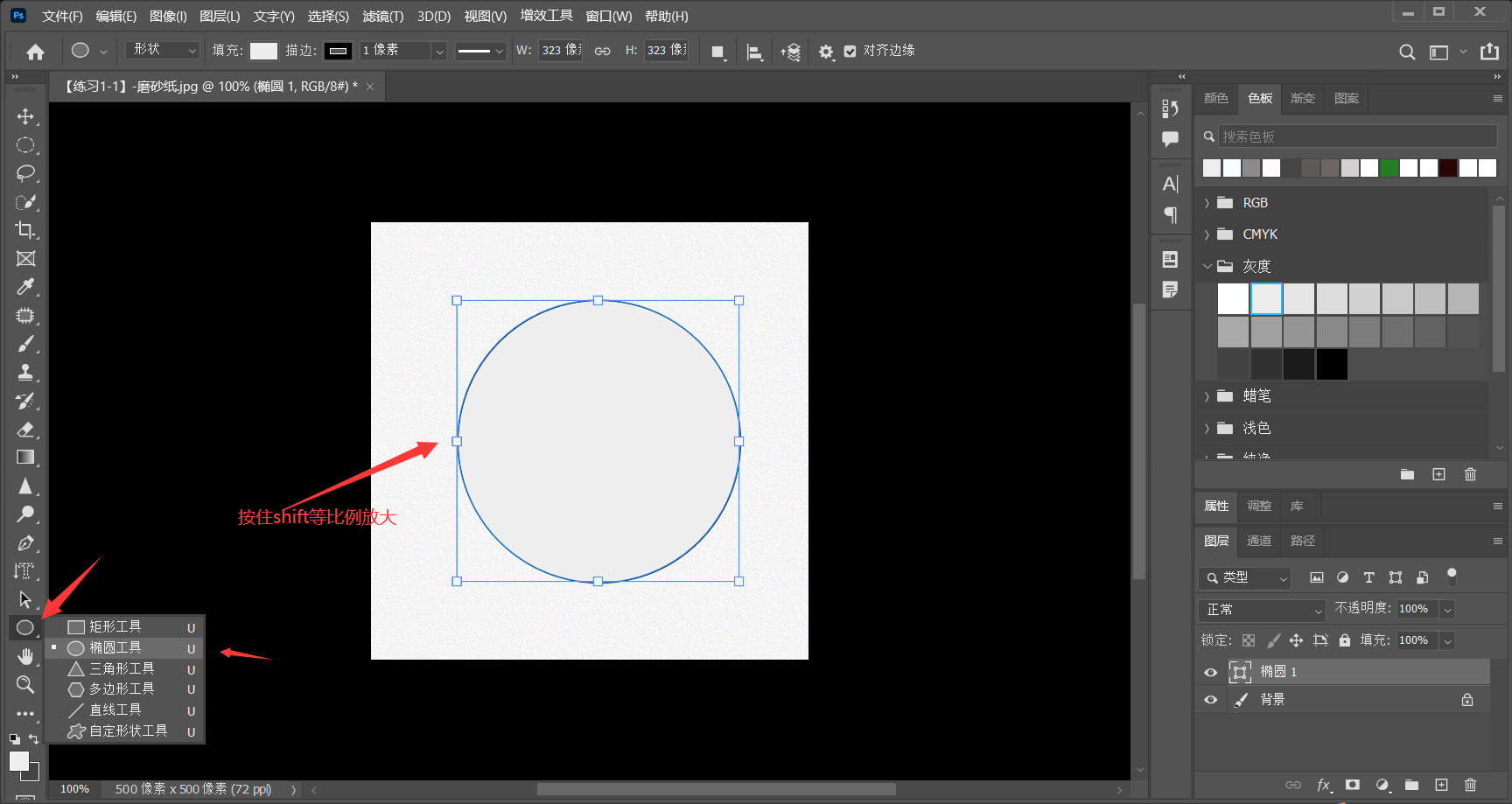Switch to the 调整 tab
Image resolution: width=1512 pixels, height=804 pixels.
1259,506
